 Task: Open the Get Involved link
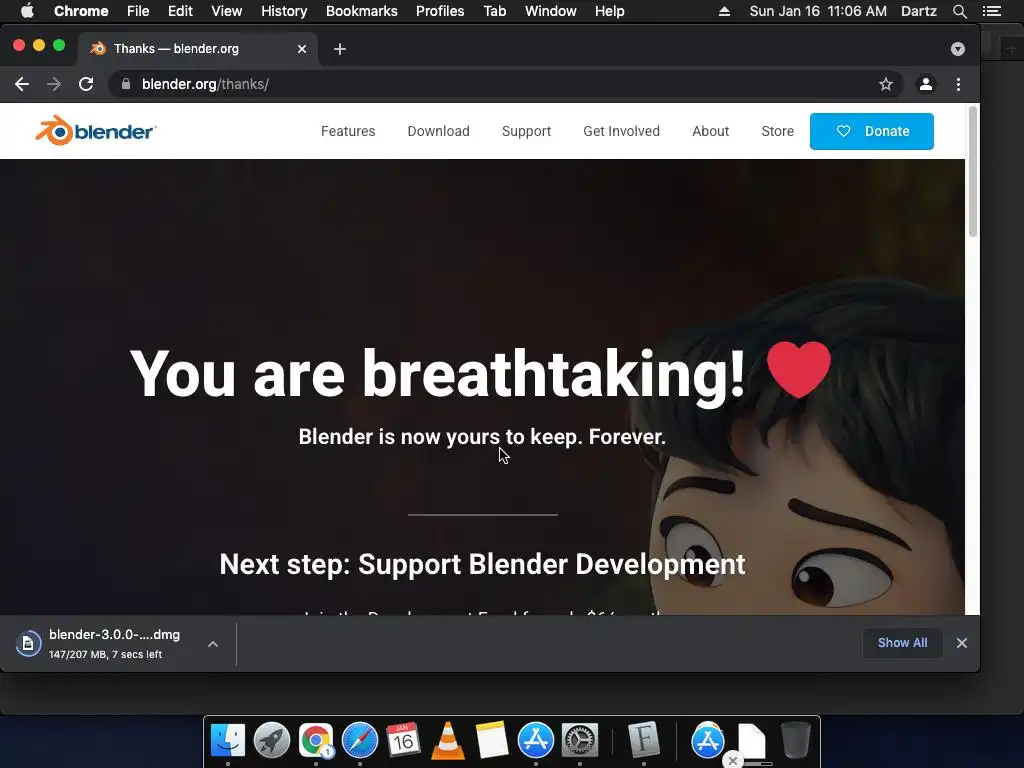[622, 131]
